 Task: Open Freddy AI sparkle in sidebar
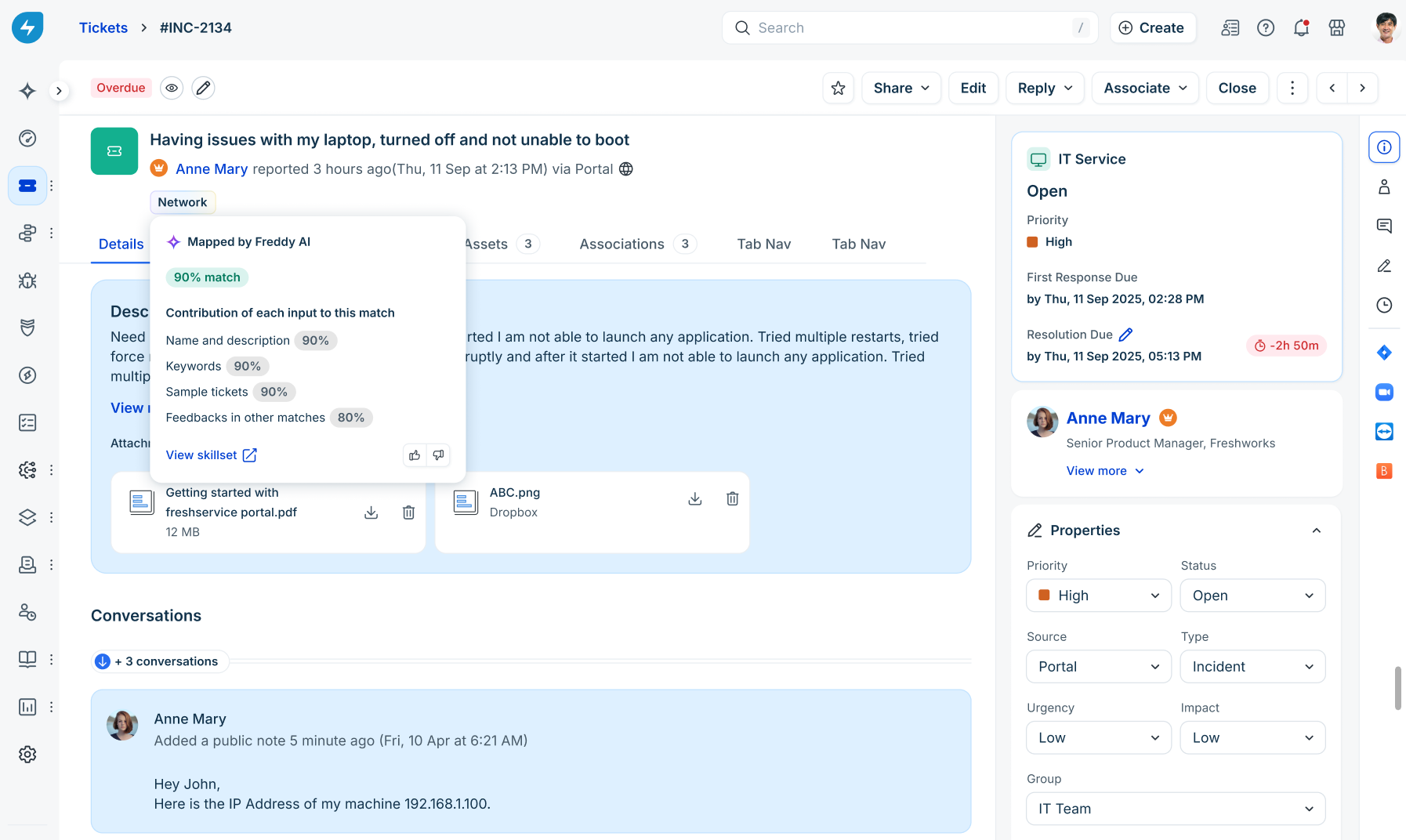point(27,91)
